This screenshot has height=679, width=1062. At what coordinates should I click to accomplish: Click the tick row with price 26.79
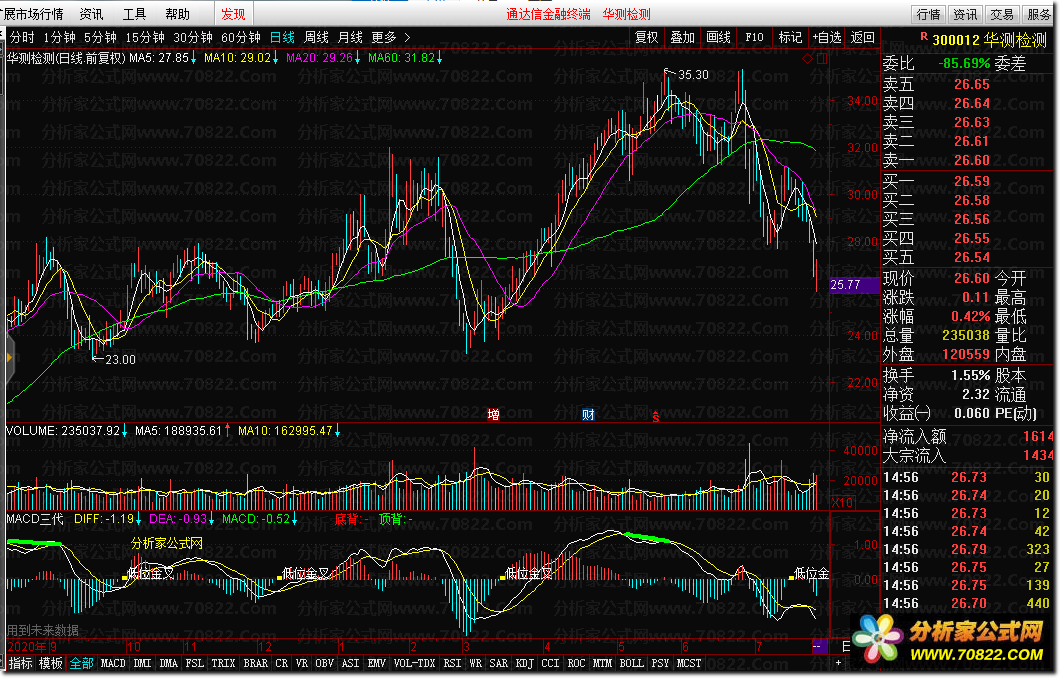[967, 549]
